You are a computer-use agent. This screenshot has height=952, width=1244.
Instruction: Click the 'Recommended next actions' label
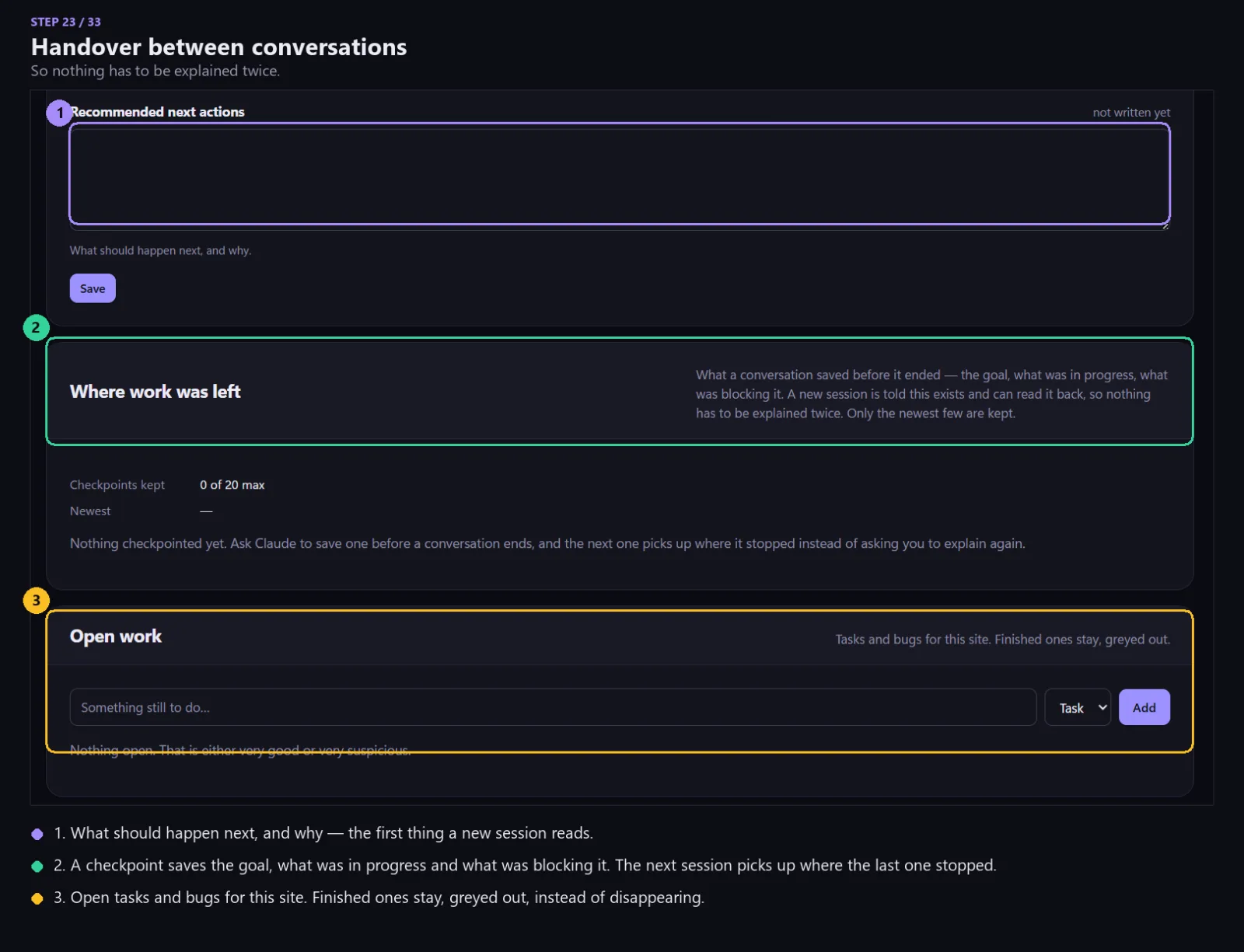[158, 112]
